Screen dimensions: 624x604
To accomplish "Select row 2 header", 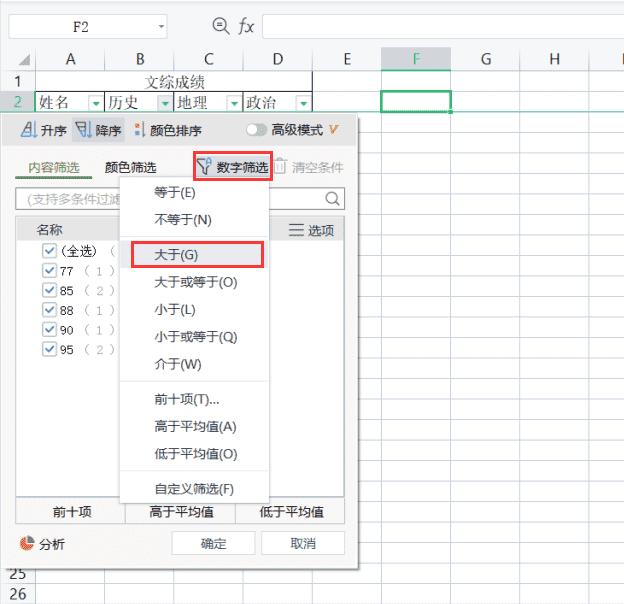I will (18, 102).
